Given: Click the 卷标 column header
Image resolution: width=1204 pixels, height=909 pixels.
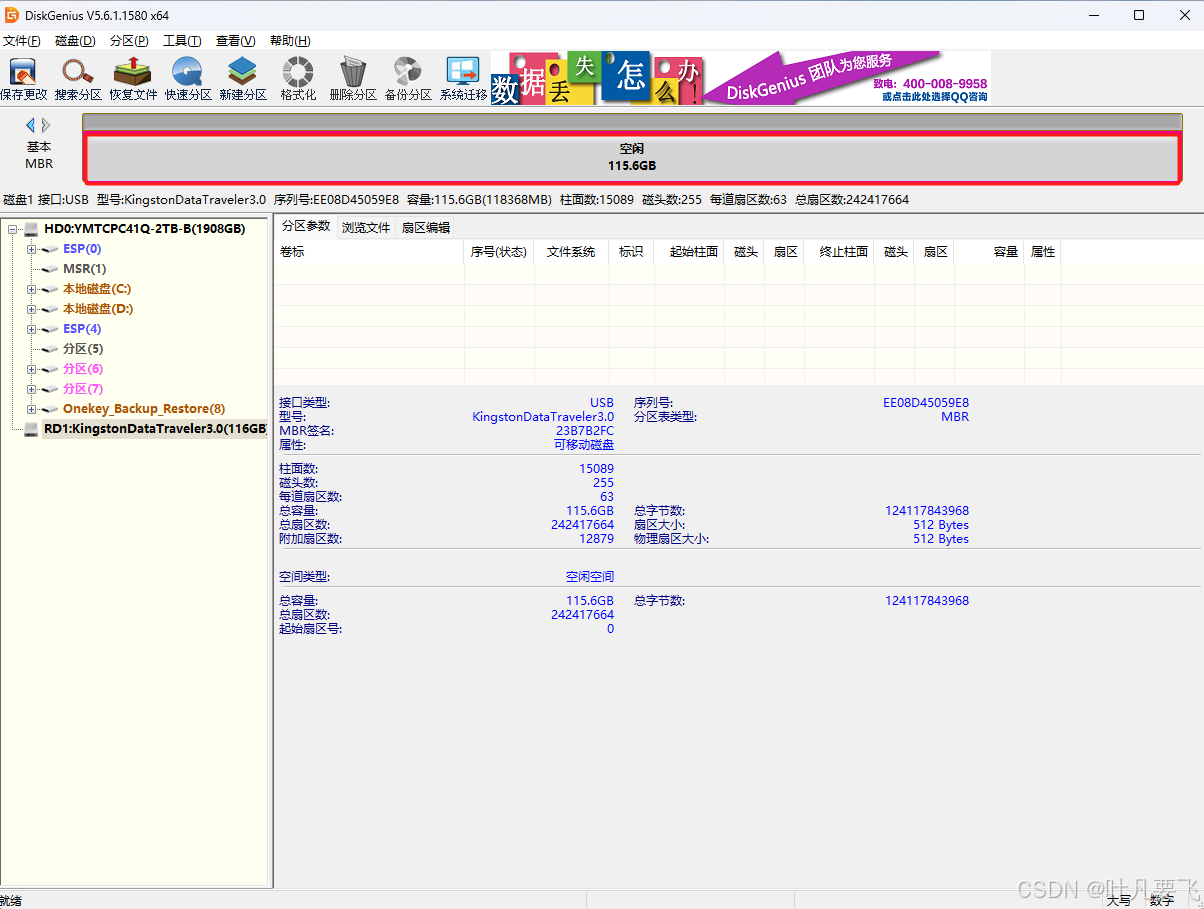Looking at the screenshot, I should [369, 252].
